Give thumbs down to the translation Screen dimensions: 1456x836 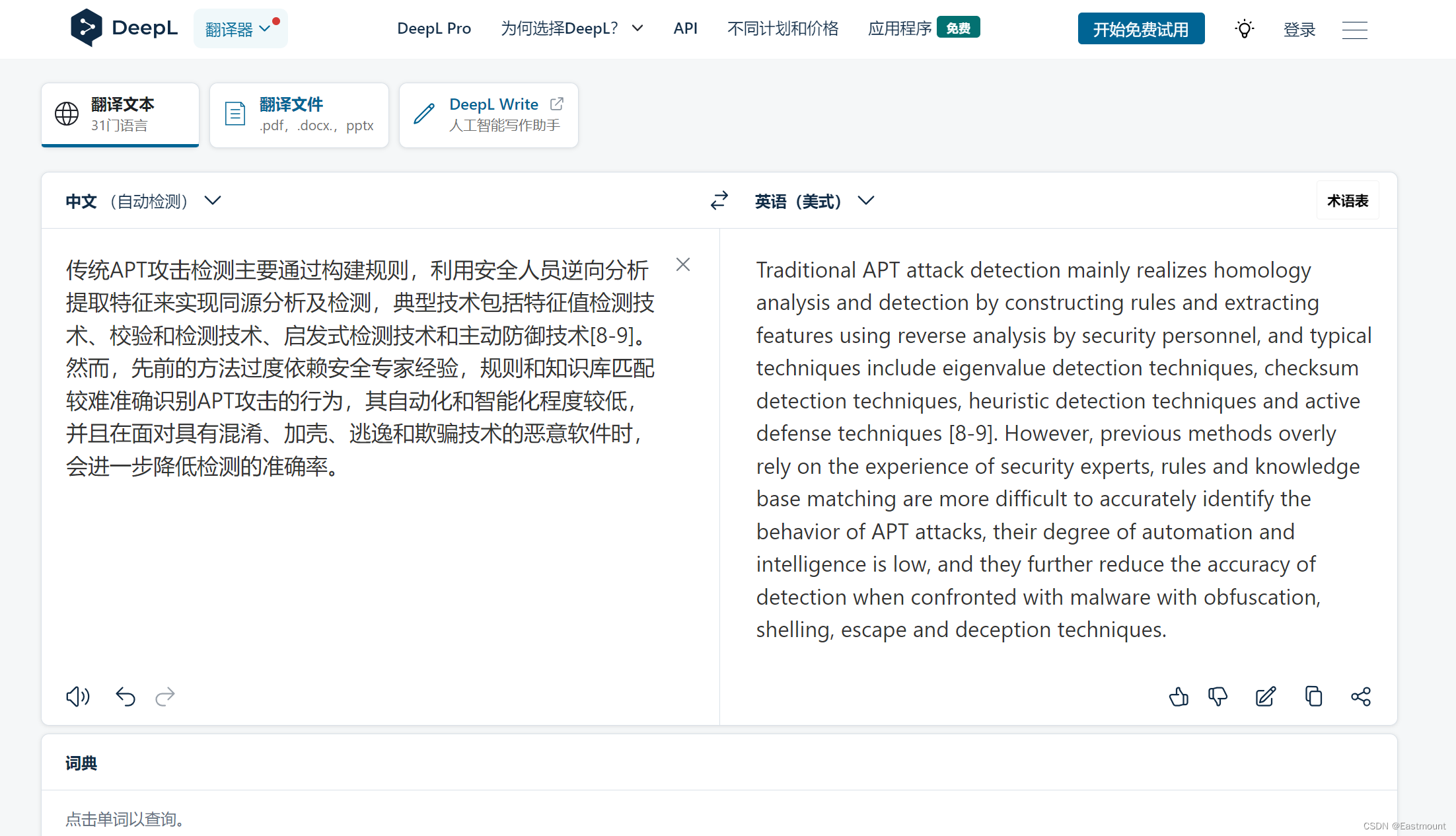(1218, 697)
